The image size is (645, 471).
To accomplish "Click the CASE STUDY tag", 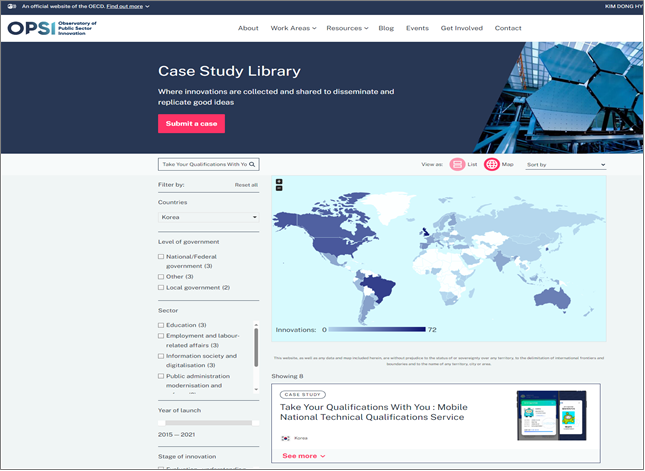I will tap(303, 394).
